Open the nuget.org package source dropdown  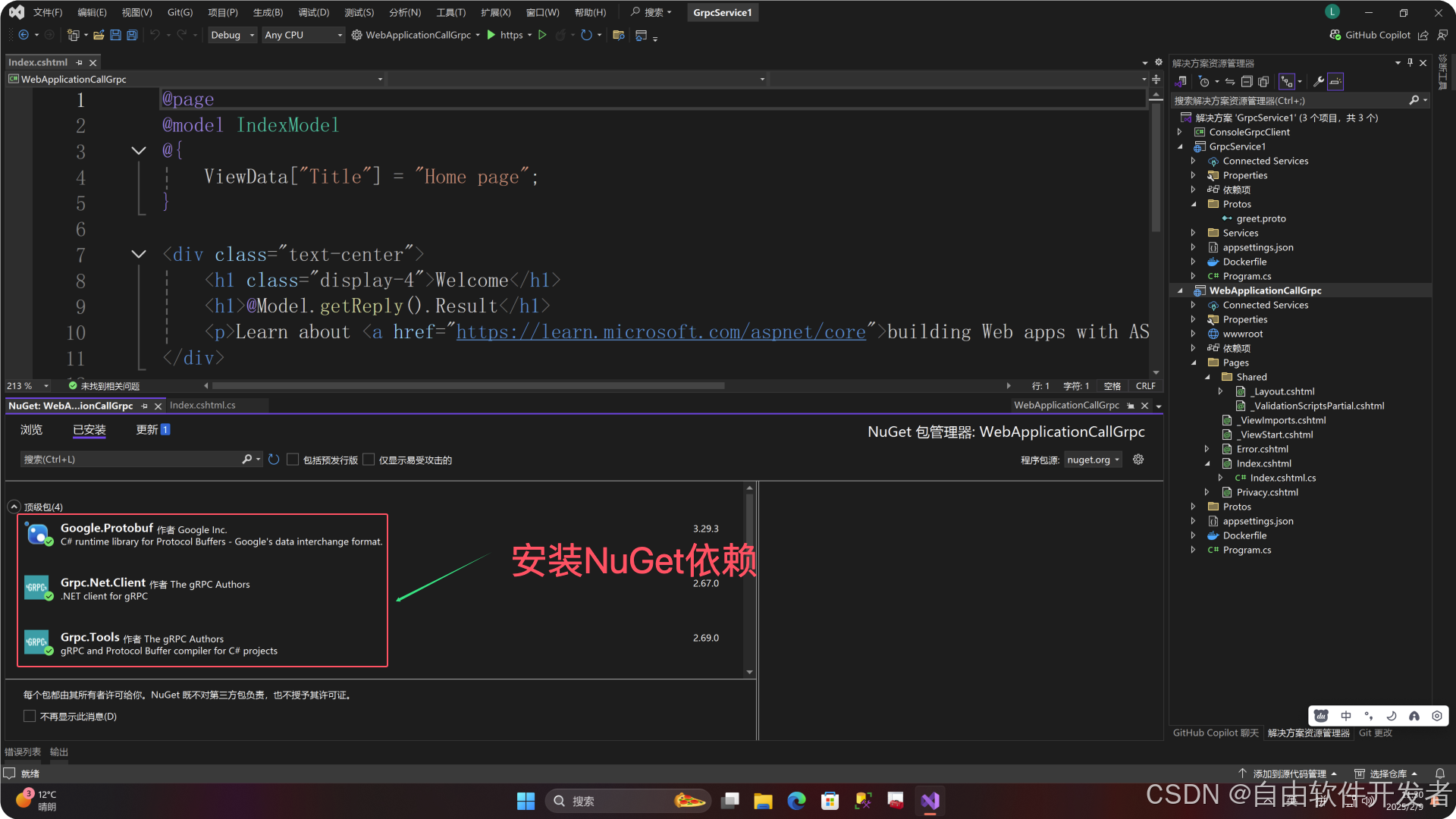pyautogui.click(x=1094, y=460)
